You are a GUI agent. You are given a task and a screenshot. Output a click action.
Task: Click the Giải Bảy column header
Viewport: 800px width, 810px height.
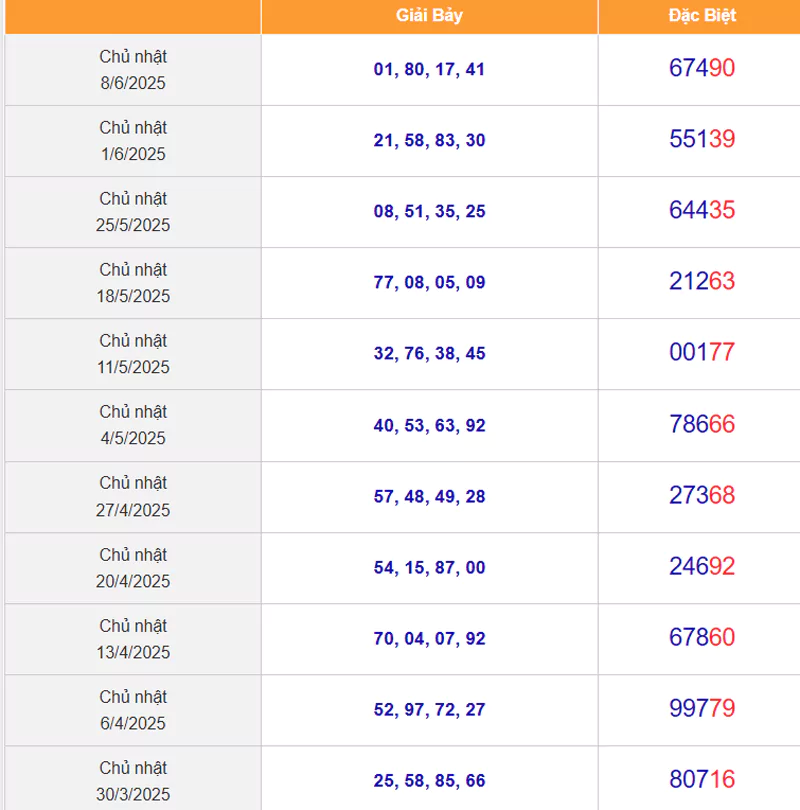pos(429,15)
